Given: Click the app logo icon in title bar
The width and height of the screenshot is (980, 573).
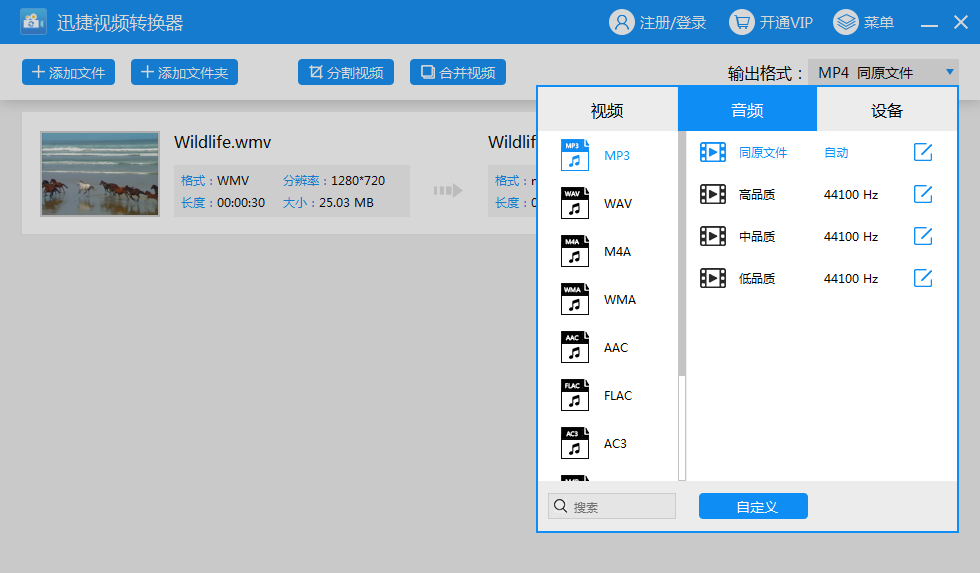Looking at the screenshot, I should click(33, 22).
